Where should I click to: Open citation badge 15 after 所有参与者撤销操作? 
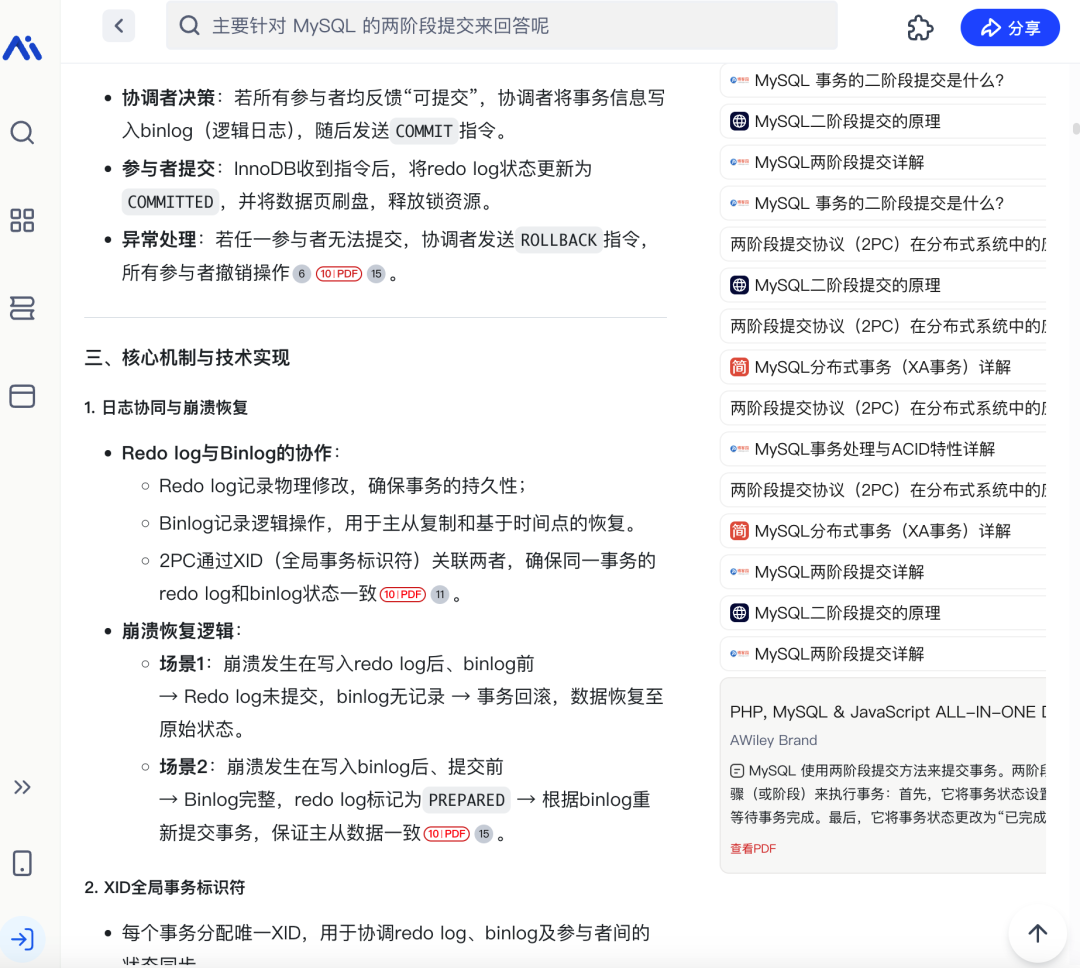376,274
